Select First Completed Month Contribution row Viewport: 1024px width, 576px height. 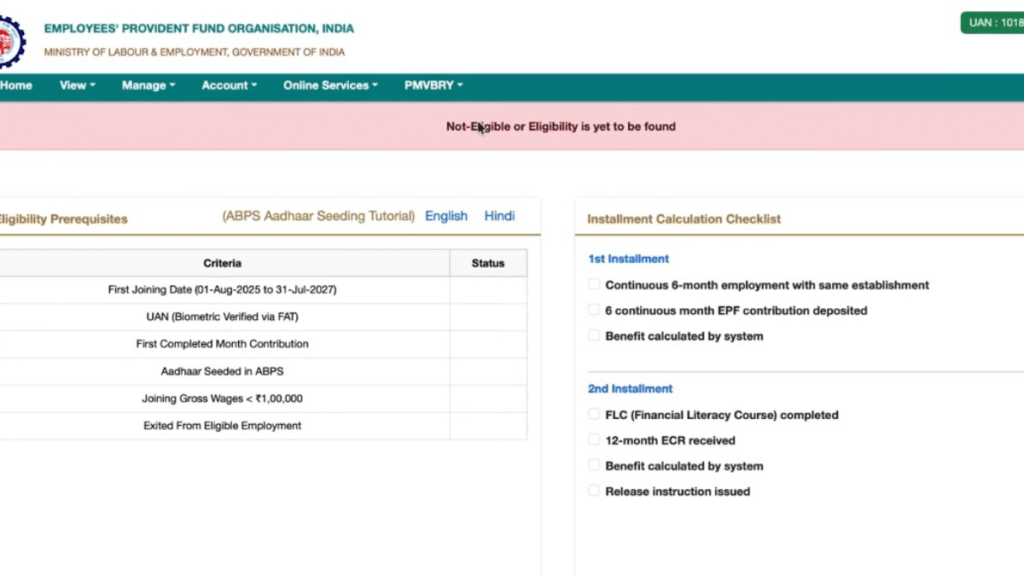(x=263, y=344)
